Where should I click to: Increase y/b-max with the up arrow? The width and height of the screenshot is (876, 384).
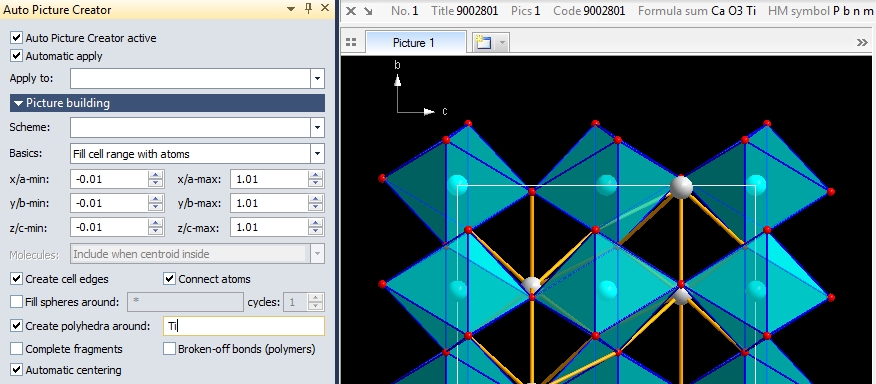coord(316,199)
